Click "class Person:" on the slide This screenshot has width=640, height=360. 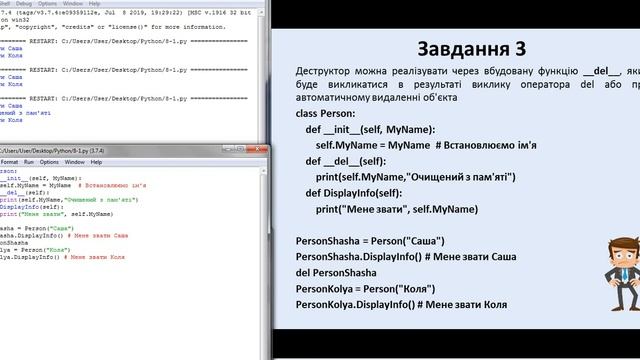click(x=325, y=113)
